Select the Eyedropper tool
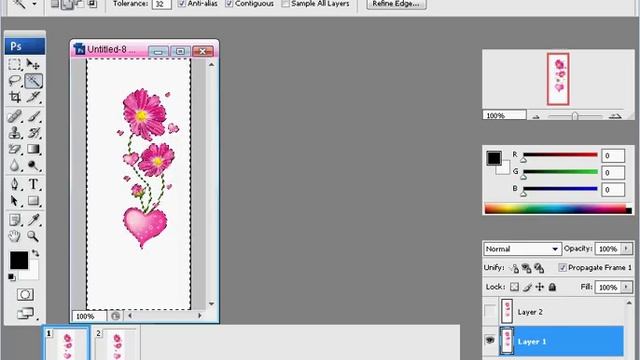 (33, 220)
